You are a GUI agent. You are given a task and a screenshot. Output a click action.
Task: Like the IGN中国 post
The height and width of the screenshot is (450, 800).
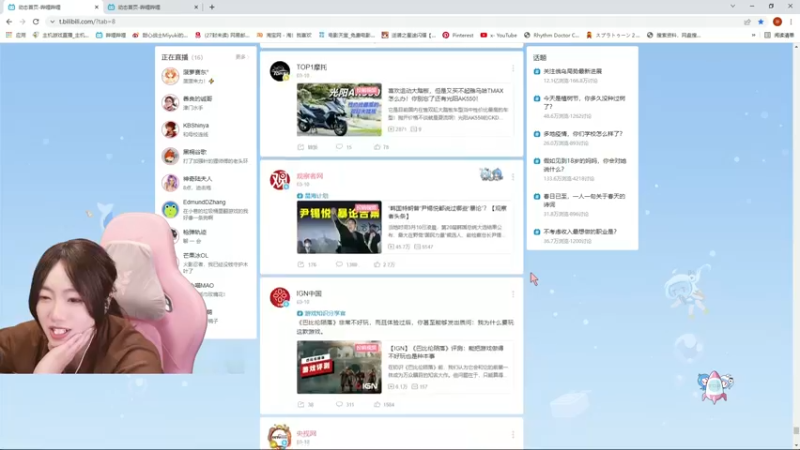pyautogui.click(x=384, y=404)
